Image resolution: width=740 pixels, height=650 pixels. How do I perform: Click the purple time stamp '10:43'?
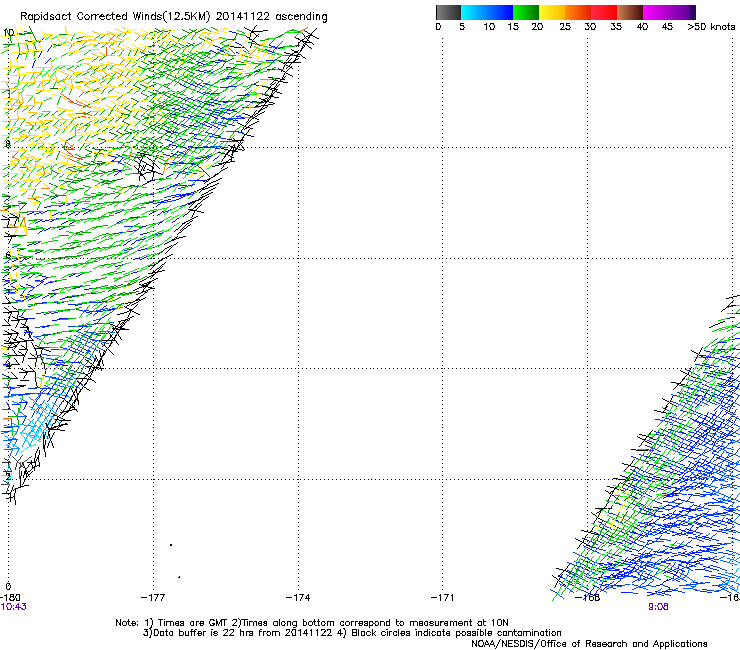pyautogui.click(x=13, y=607)
